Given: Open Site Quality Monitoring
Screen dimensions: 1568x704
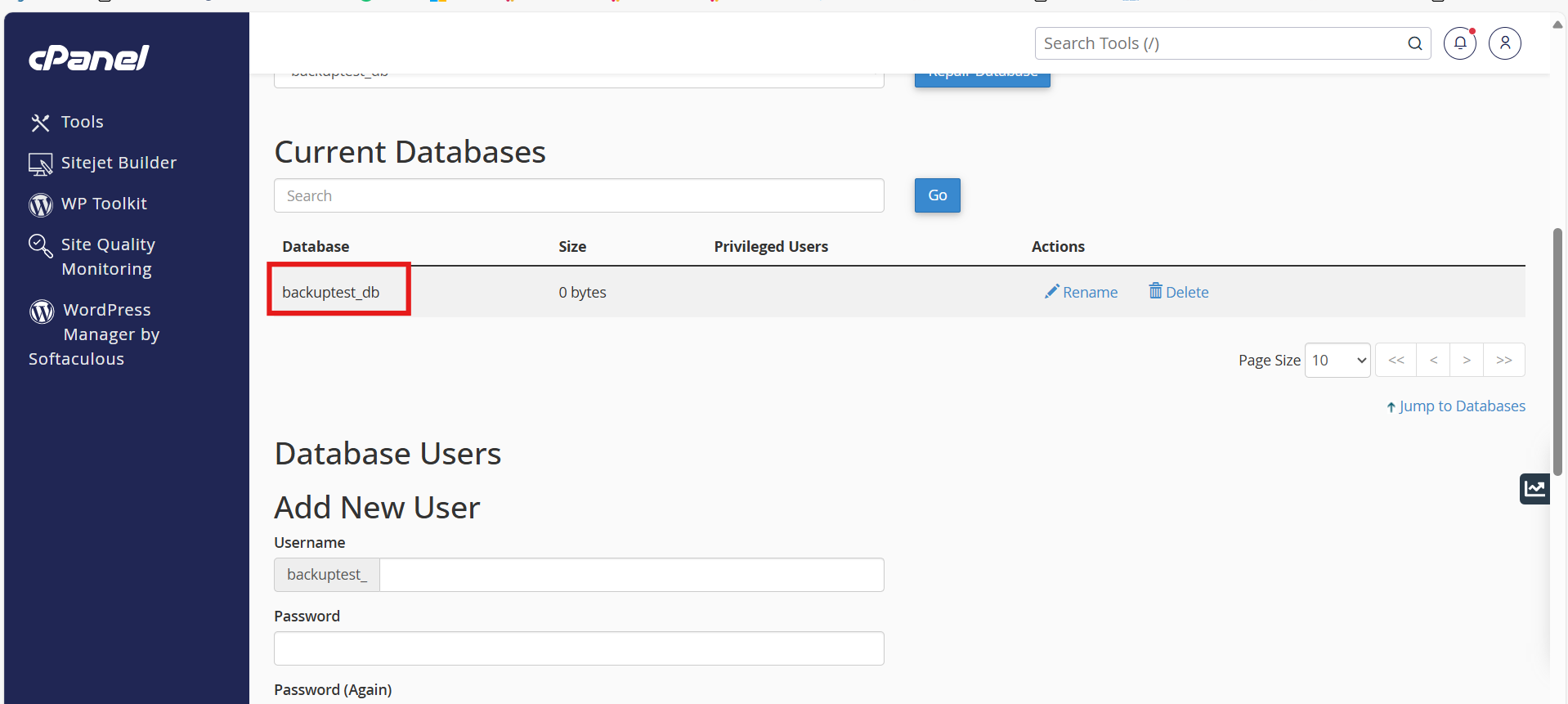Looking at the screenshot, I should (x=107, y=257).
